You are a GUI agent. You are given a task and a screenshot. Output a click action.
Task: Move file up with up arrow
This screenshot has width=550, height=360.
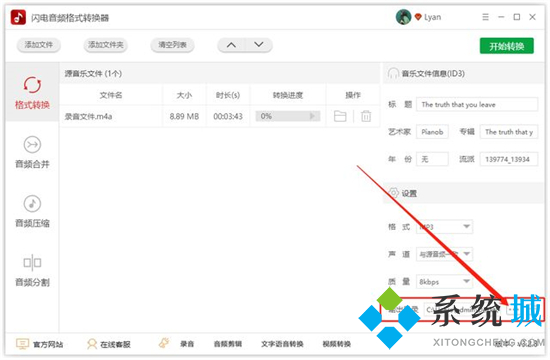pyautogui.click(x=231, y=45)
